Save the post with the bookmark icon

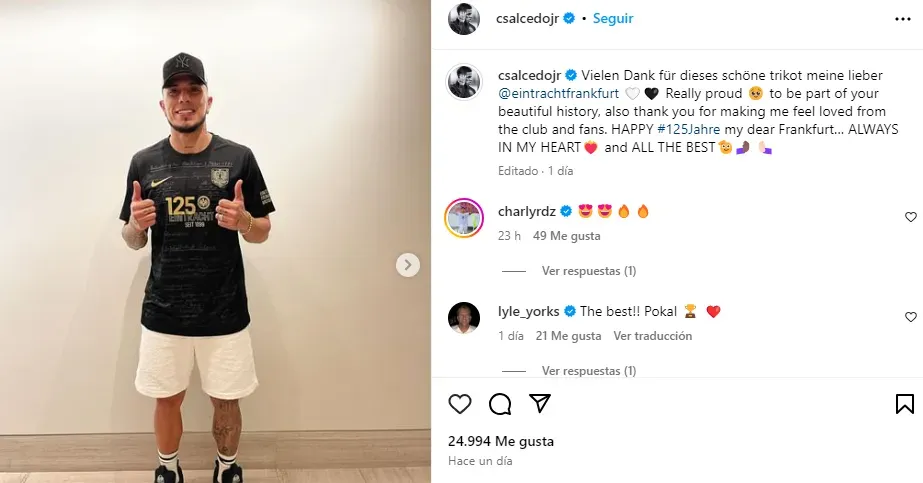pyautogui.click(x=905, y=404)
